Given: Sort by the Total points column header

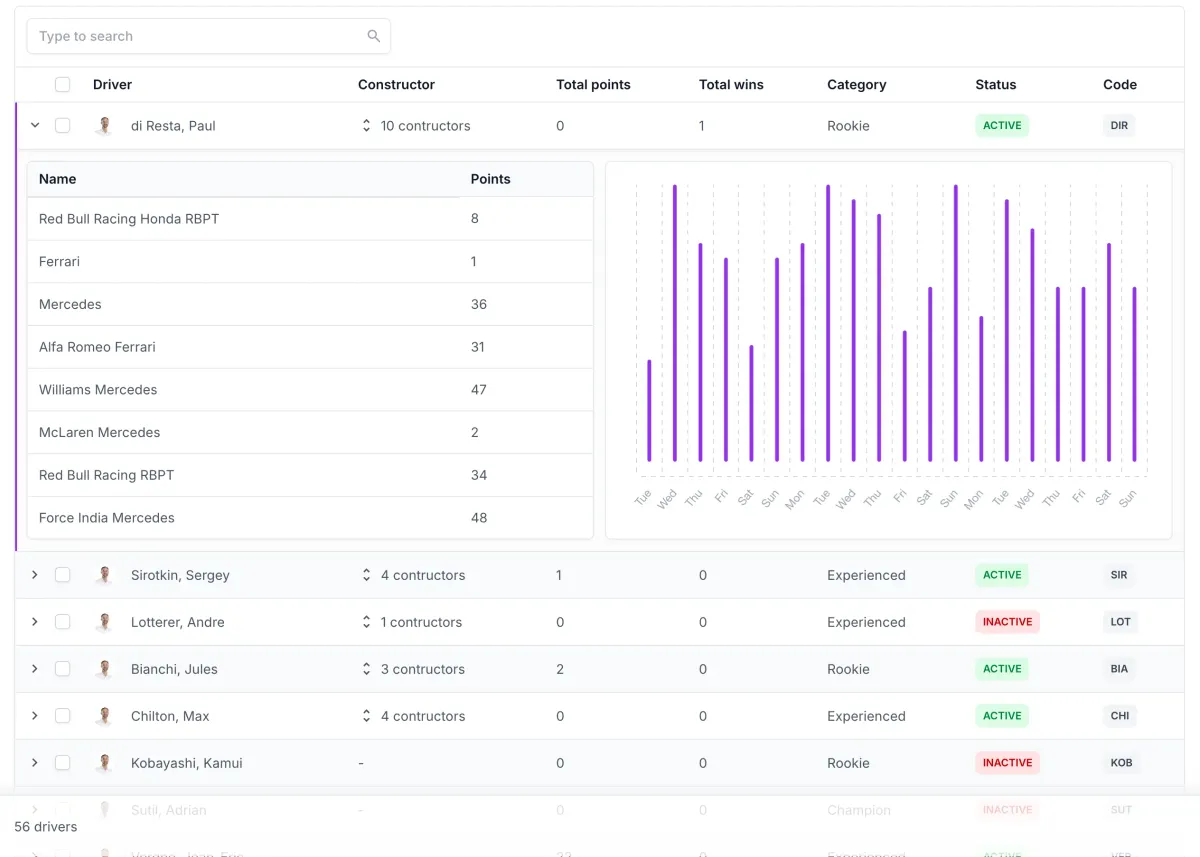Looking at the screenshot, I should pos(593,85).
